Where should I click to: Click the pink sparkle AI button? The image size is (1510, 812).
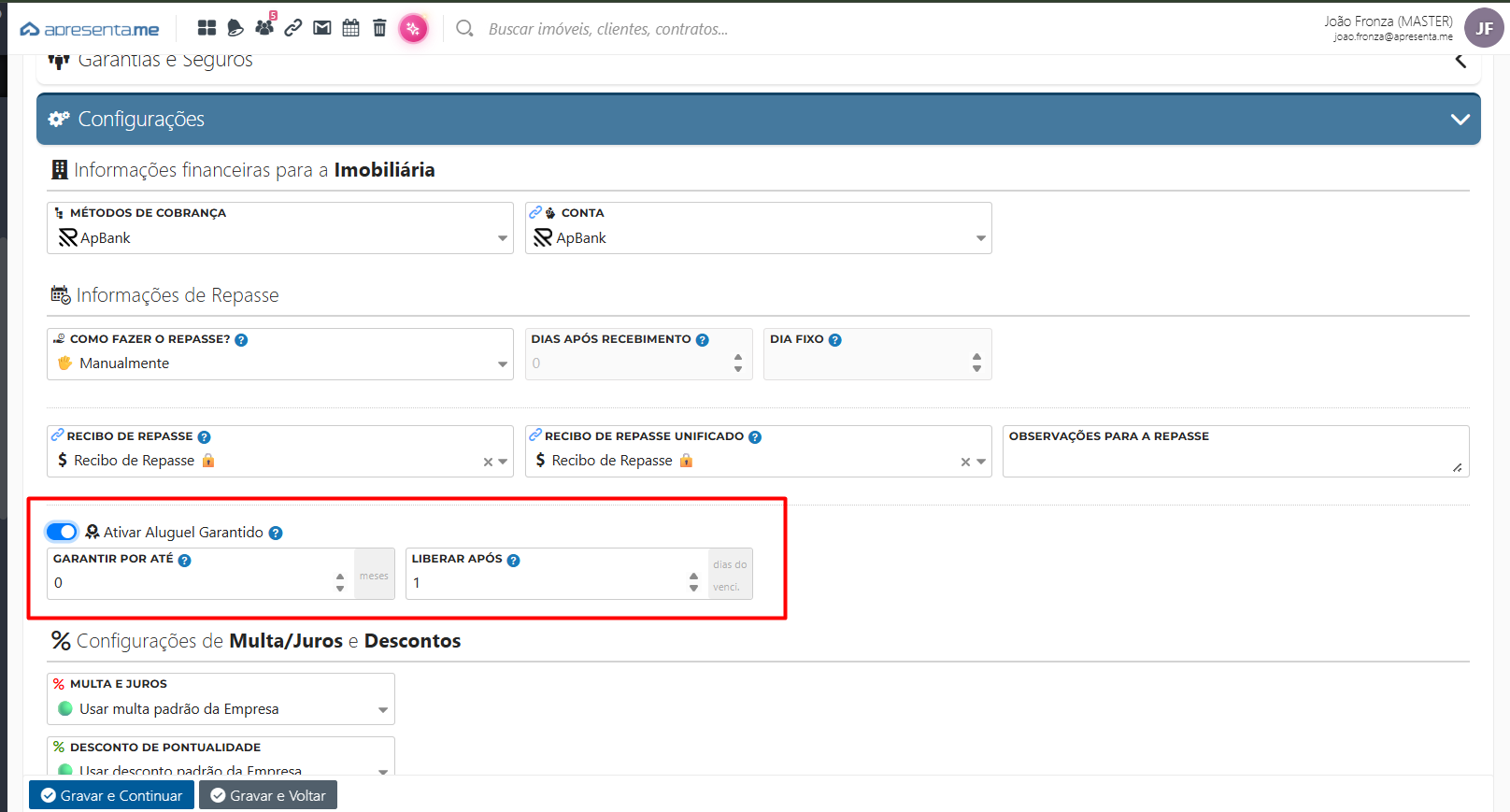(x=413, y=29)
